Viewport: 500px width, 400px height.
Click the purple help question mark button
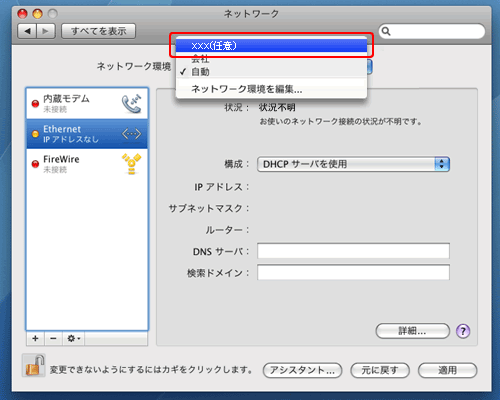(x=463, y=331)
